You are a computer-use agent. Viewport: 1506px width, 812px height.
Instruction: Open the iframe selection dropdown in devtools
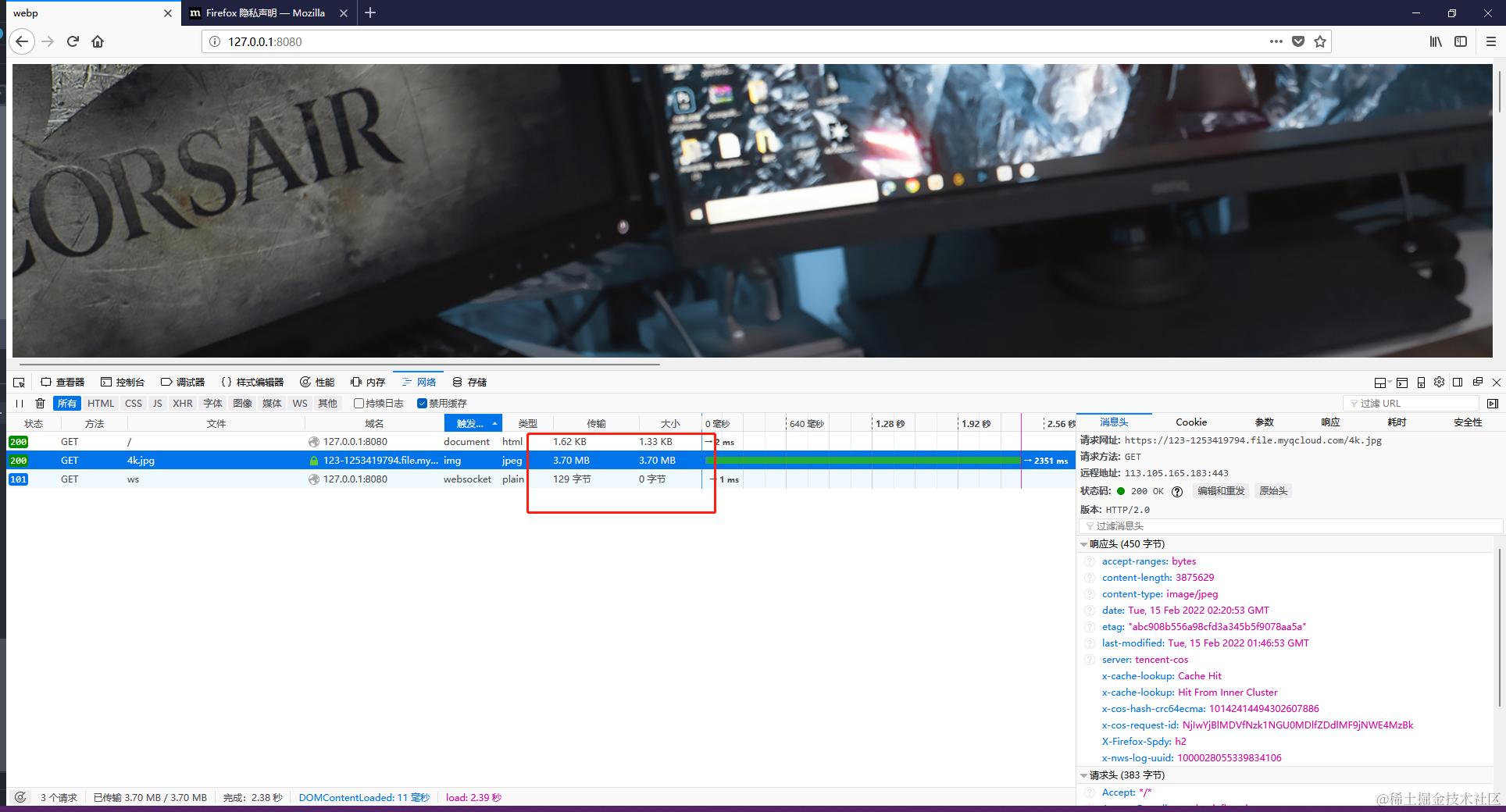pyautogui.click(x=1381, y=383)
